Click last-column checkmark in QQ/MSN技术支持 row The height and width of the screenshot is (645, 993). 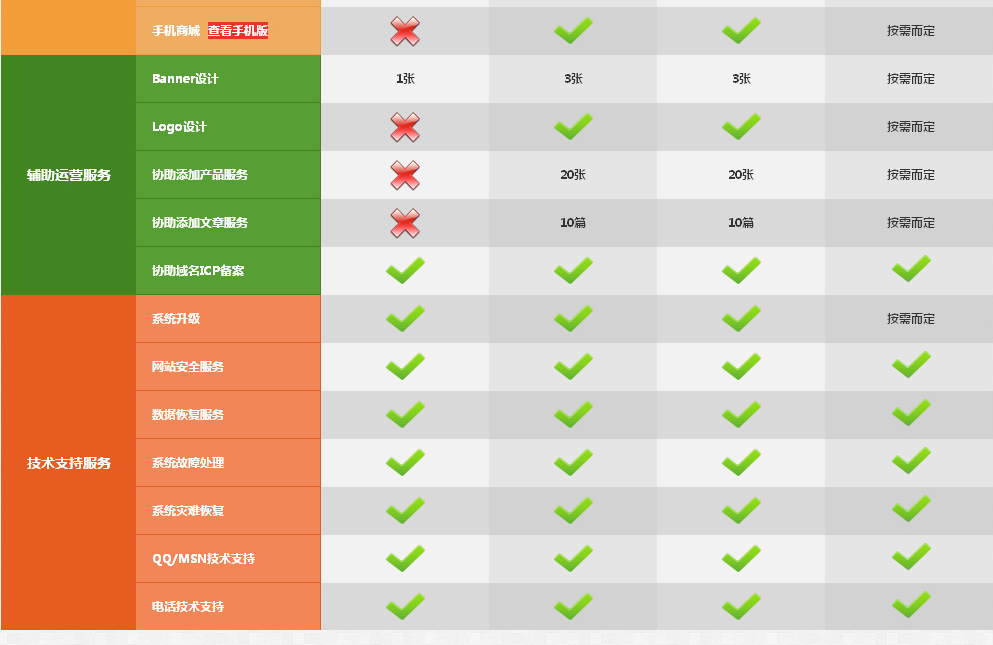(x=911, y=556)
